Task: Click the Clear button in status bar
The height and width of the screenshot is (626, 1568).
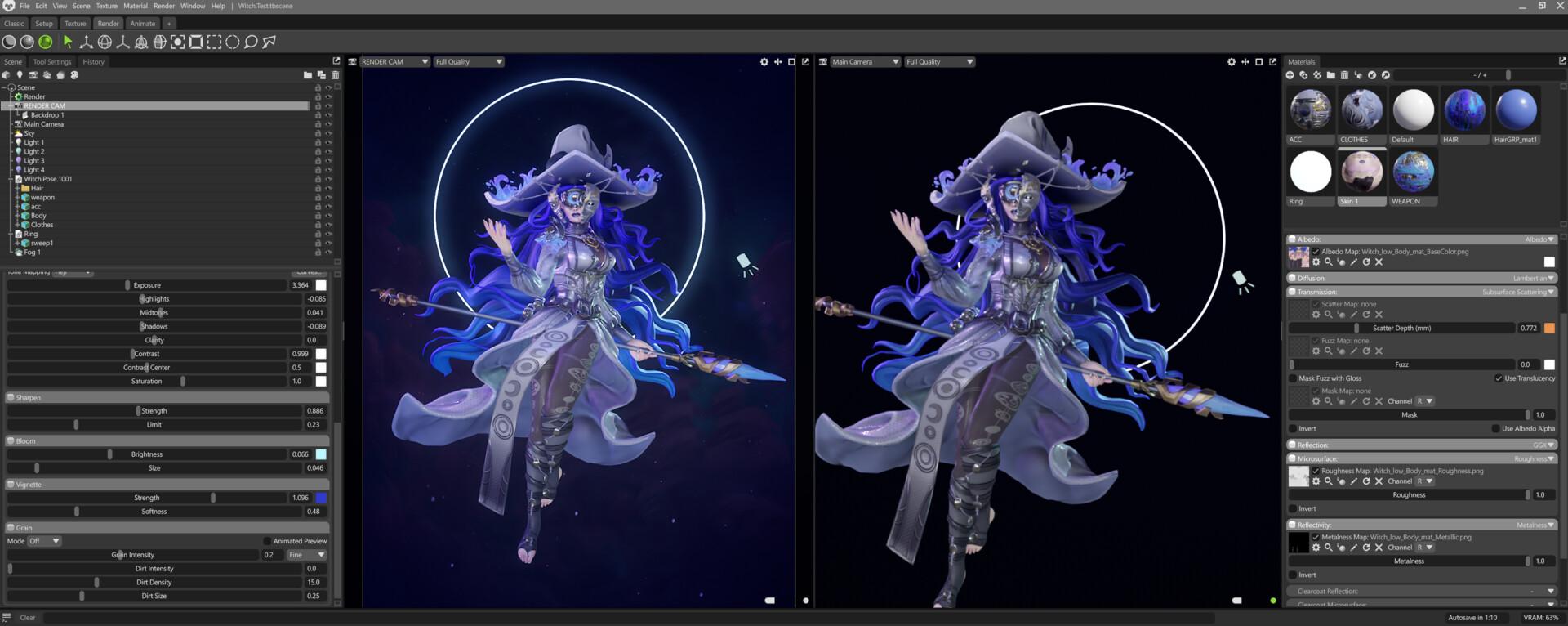Action: coord(28,618)
